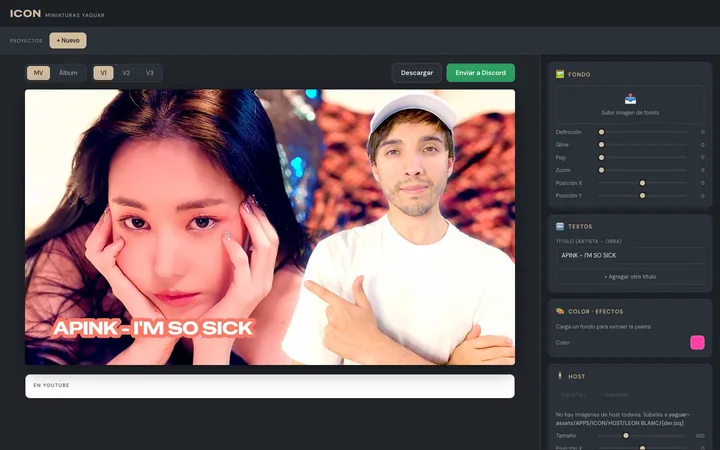The width and height of the screenshot is (720, 450).
Task: Adjust the Glow slider
Action: (x=642, y=145)
